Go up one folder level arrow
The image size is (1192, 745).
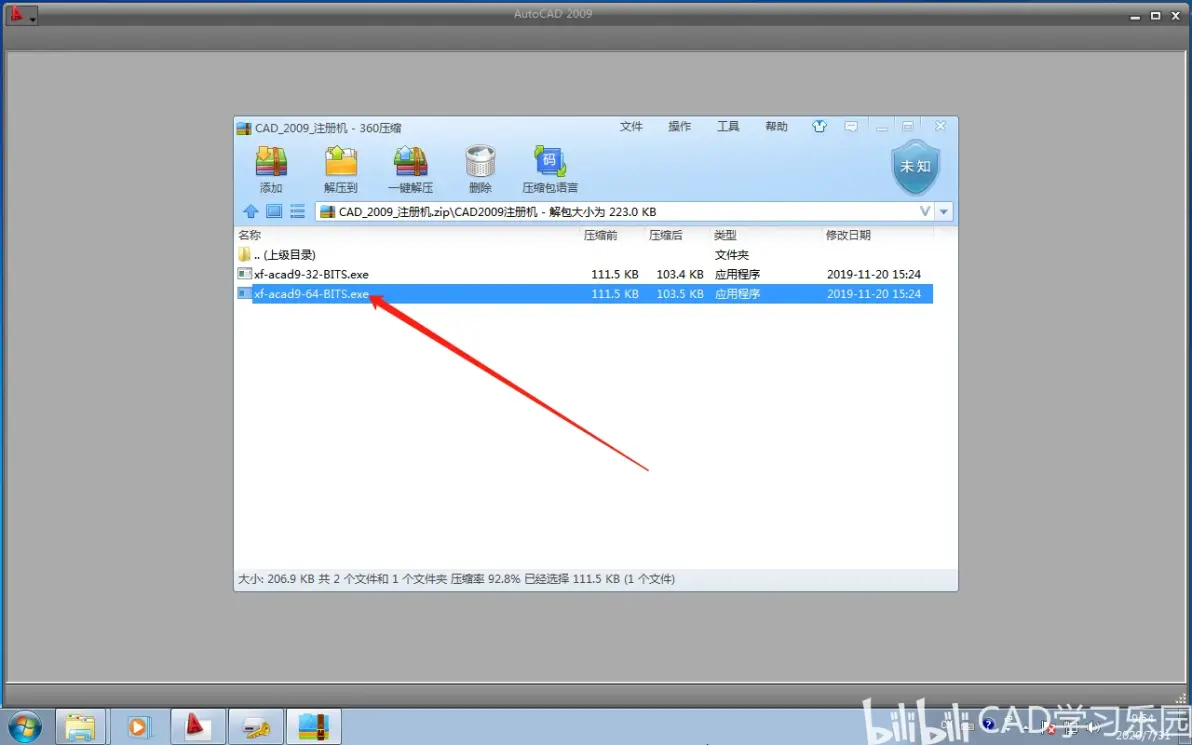(251, 211)
